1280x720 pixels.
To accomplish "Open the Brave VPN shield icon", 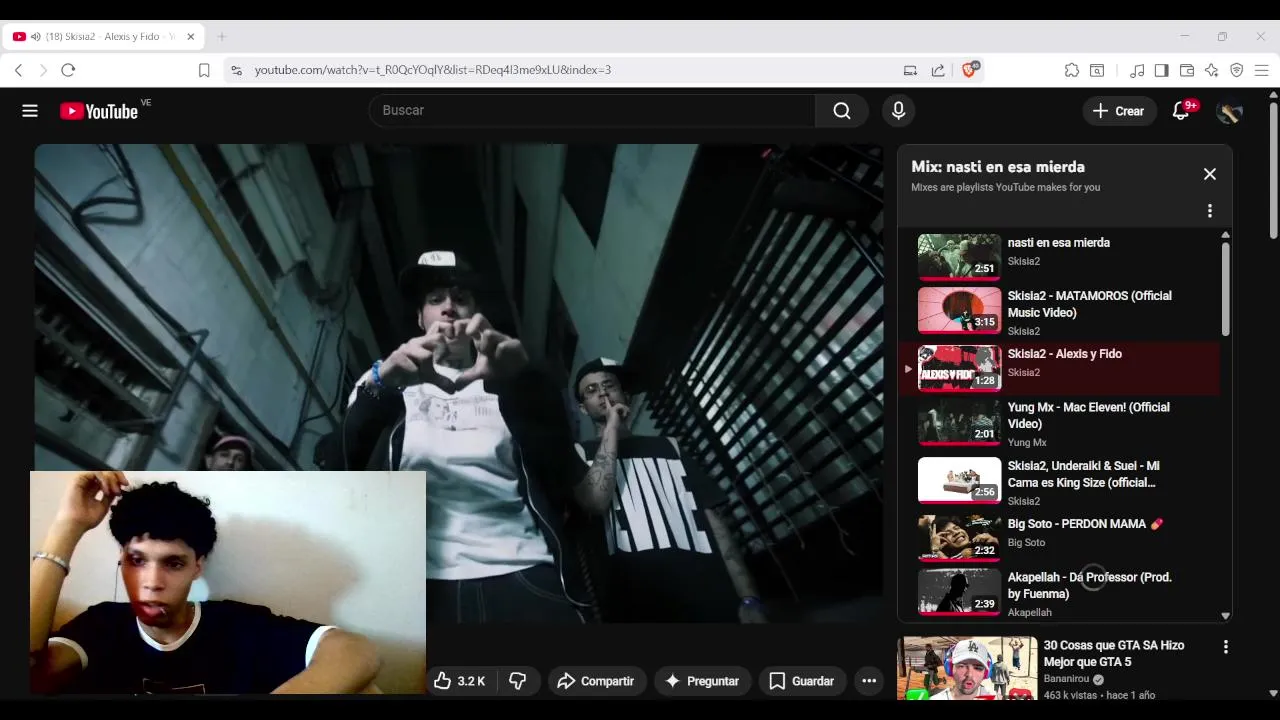I will click(x=1236, y=70).
